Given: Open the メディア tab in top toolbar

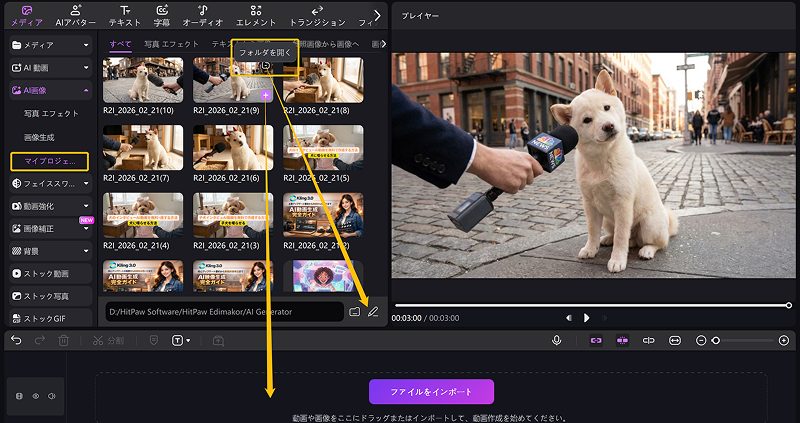Looking at the screenshot, I should tap(27, 16).
